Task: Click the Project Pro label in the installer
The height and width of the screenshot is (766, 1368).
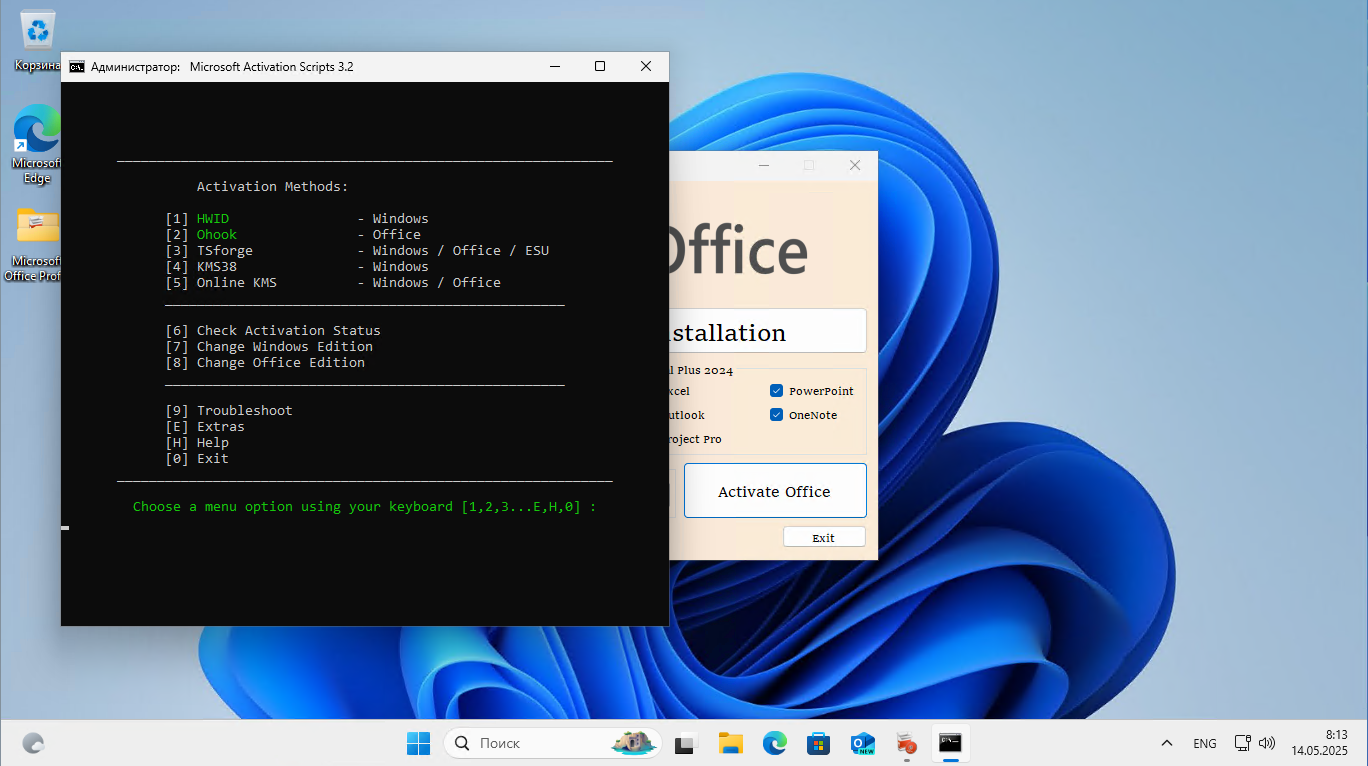Action: (x=695, y=439)
